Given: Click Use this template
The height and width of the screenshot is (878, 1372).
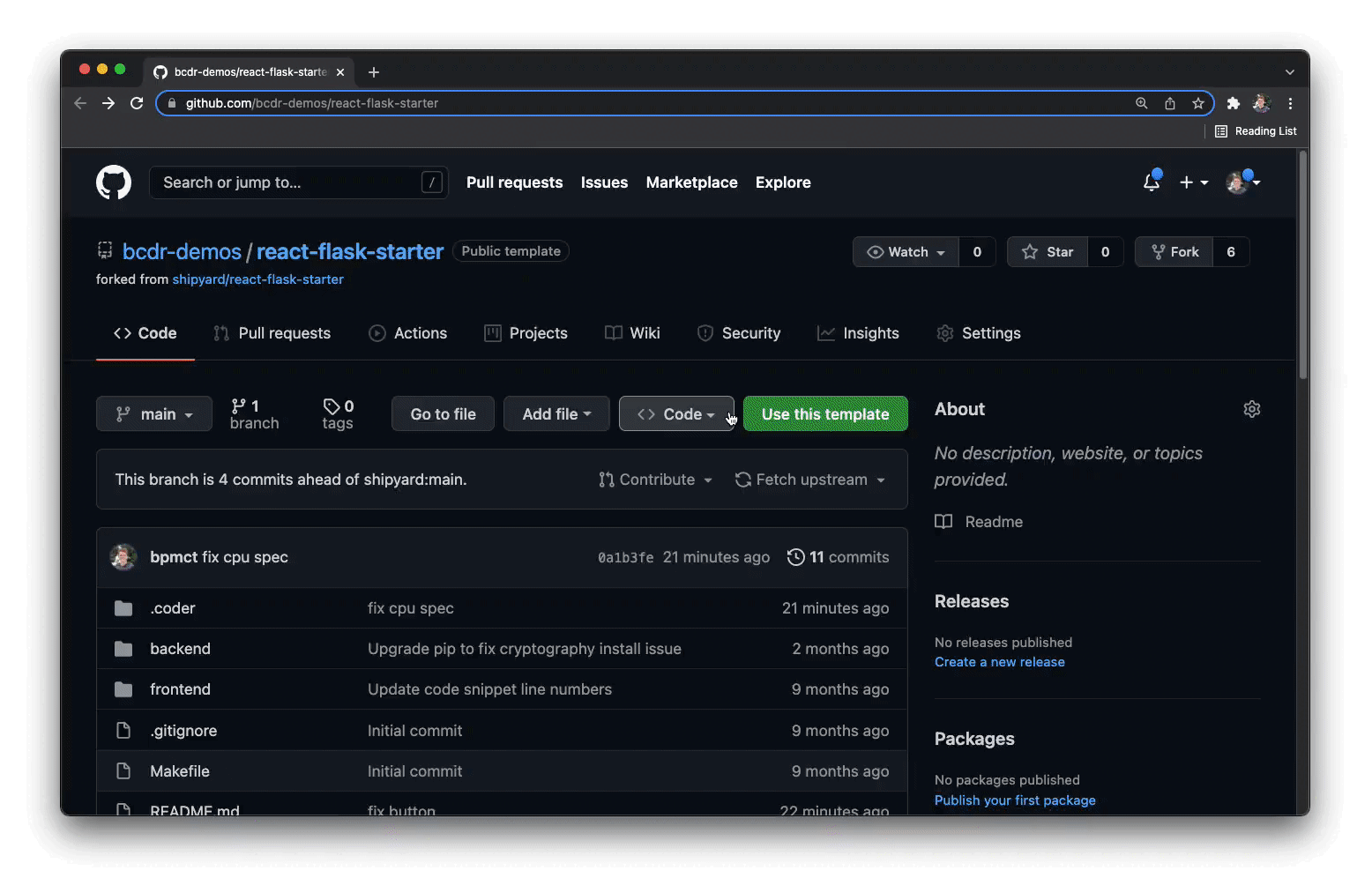Looking at the screenshot, I should [x=825, y=414].
